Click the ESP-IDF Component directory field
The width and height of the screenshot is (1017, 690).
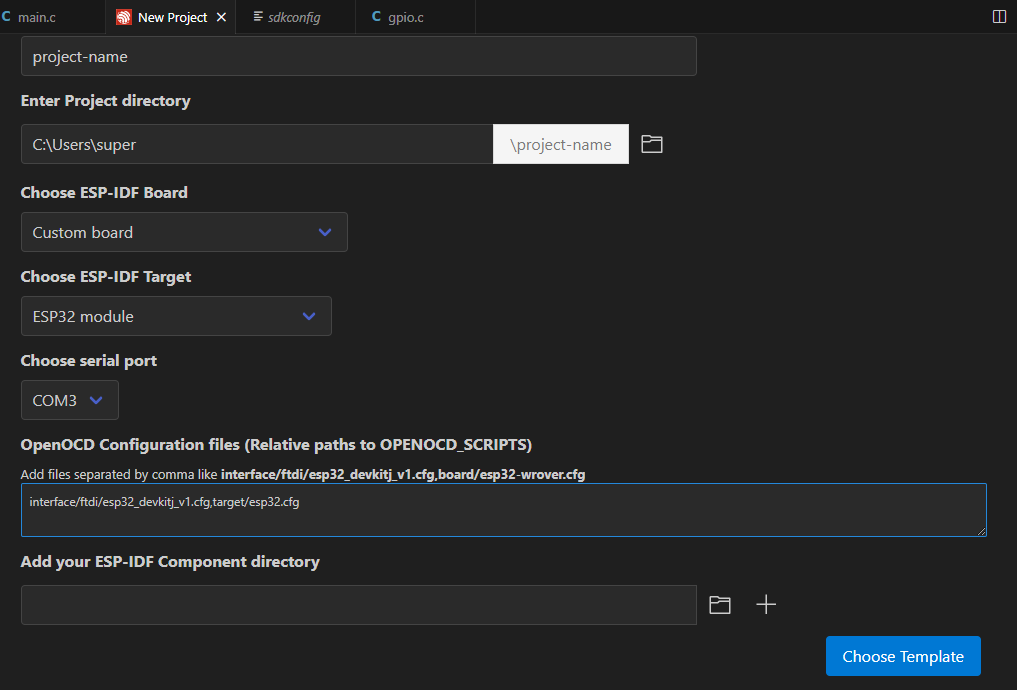point(359,605)
